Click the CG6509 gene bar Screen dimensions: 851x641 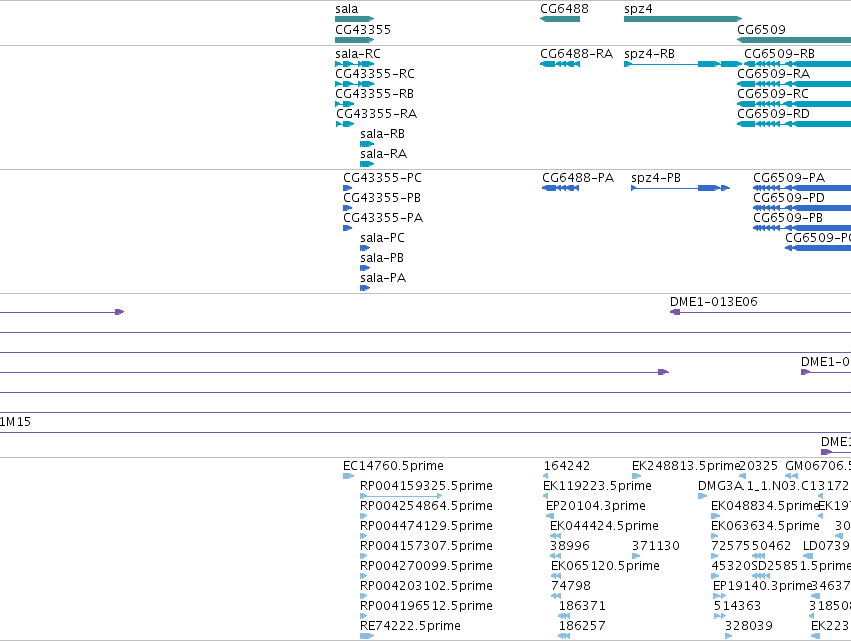point(794,40)
